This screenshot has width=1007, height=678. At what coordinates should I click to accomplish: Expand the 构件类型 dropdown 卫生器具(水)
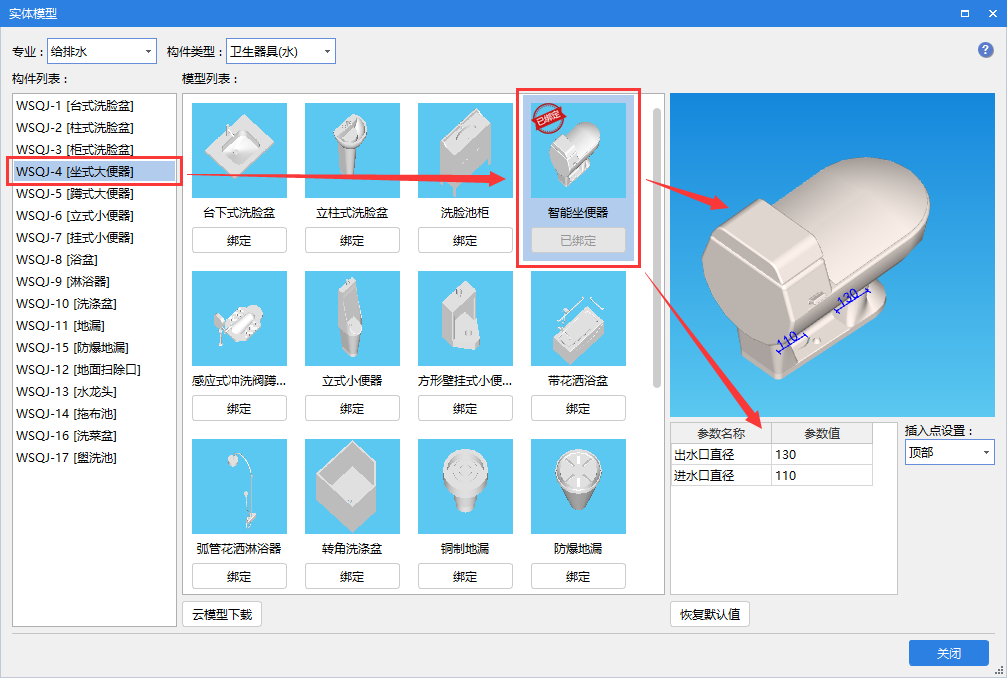pyautogui.click(x=281, y=51)
